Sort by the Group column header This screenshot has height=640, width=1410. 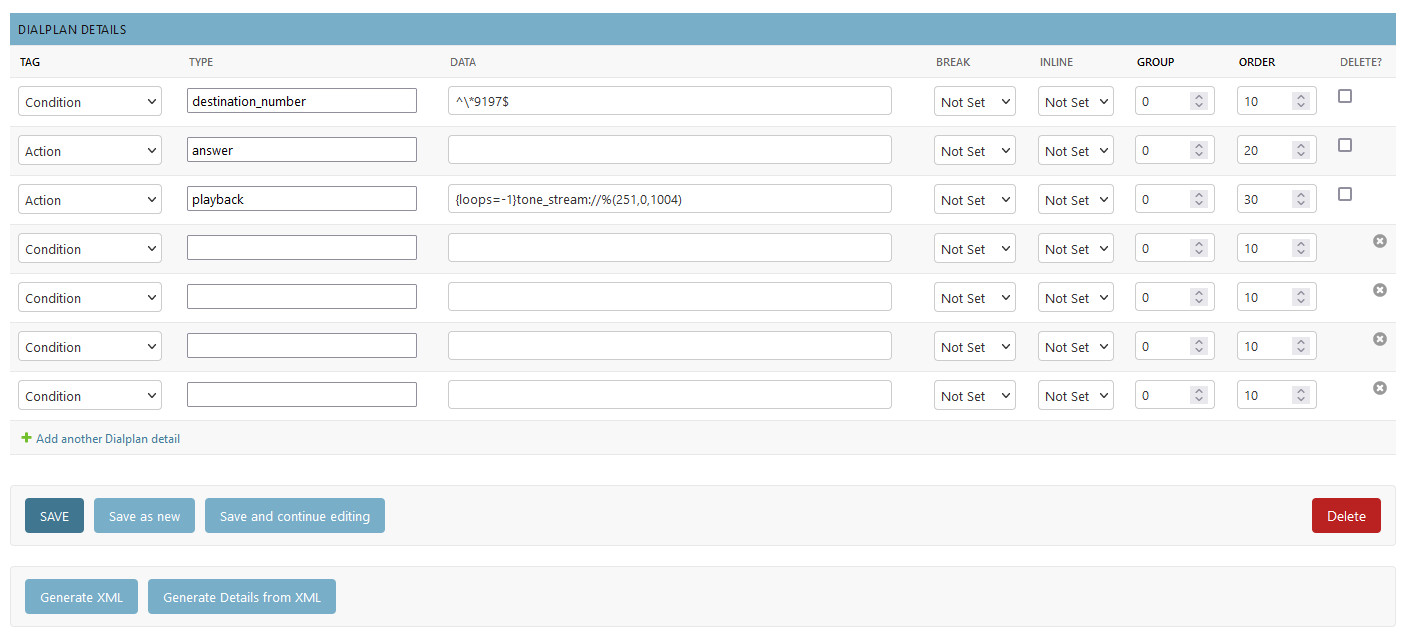click(1155, 62)
